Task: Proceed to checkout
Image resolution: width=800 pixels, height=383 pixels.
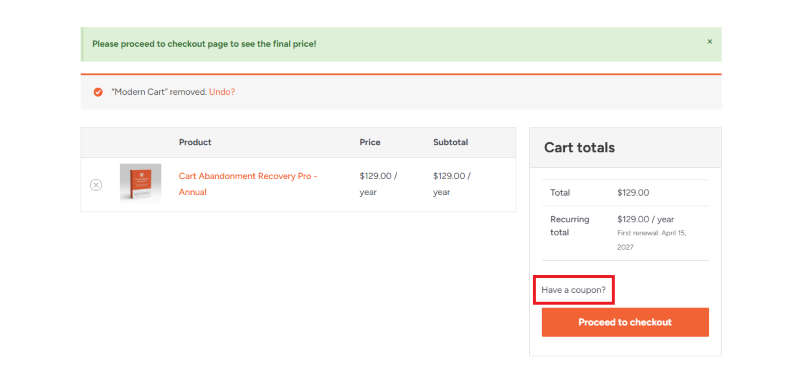Action: (x=625, y=322)
